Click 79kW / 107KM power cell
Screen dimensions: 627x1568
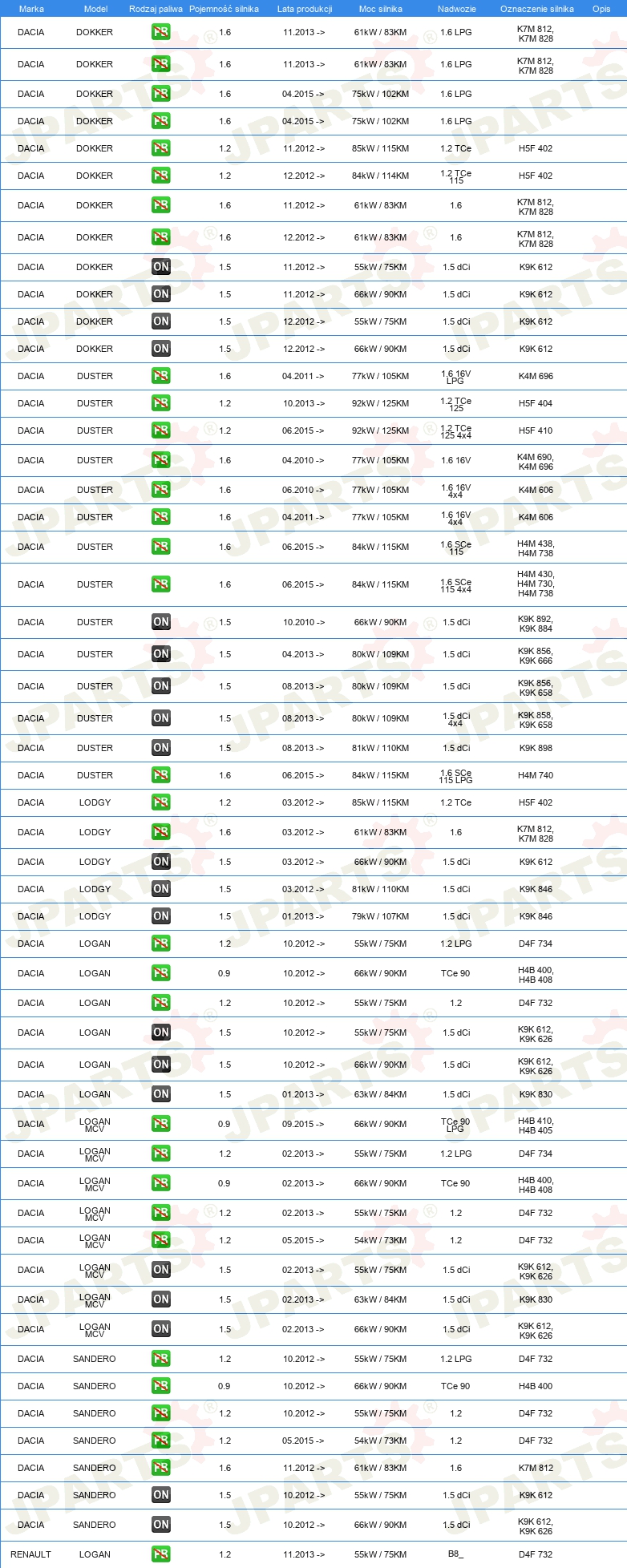380,916
